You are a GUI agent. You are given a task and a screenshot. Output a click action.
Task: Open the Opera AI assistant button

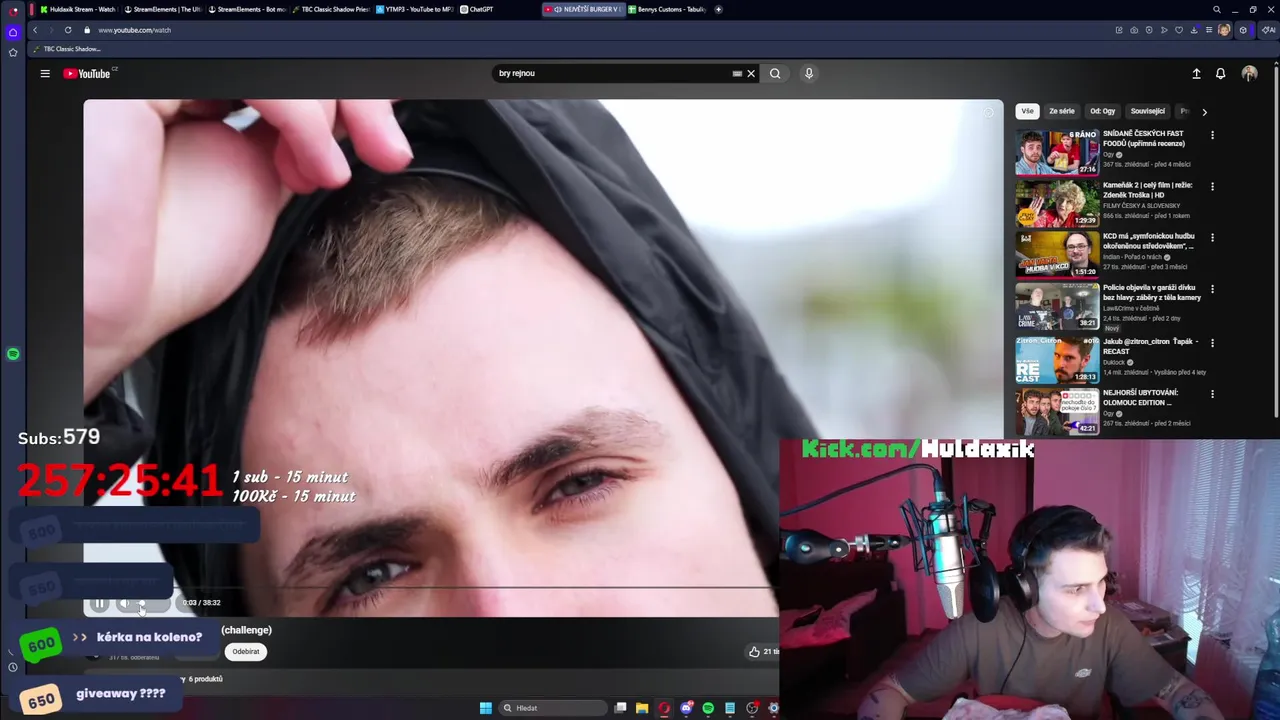pyautogui.click(x=1268, y=30)
